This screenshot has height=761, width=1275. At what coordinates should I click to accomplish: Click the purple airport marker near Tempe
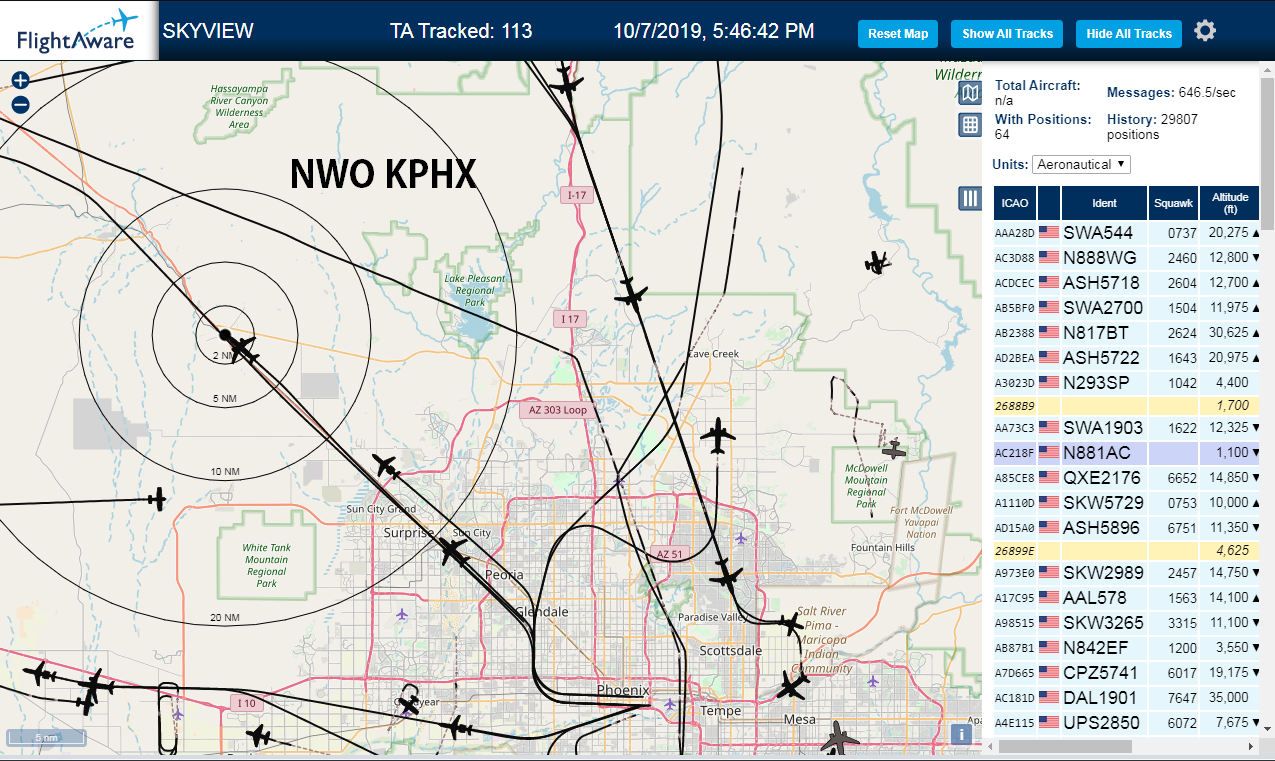click(670, 704)
